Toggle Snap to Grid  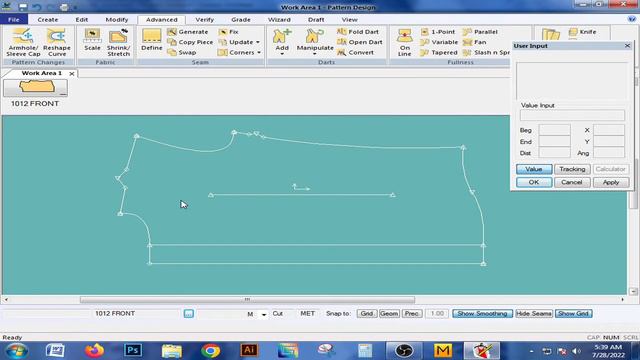coord(367,313)
